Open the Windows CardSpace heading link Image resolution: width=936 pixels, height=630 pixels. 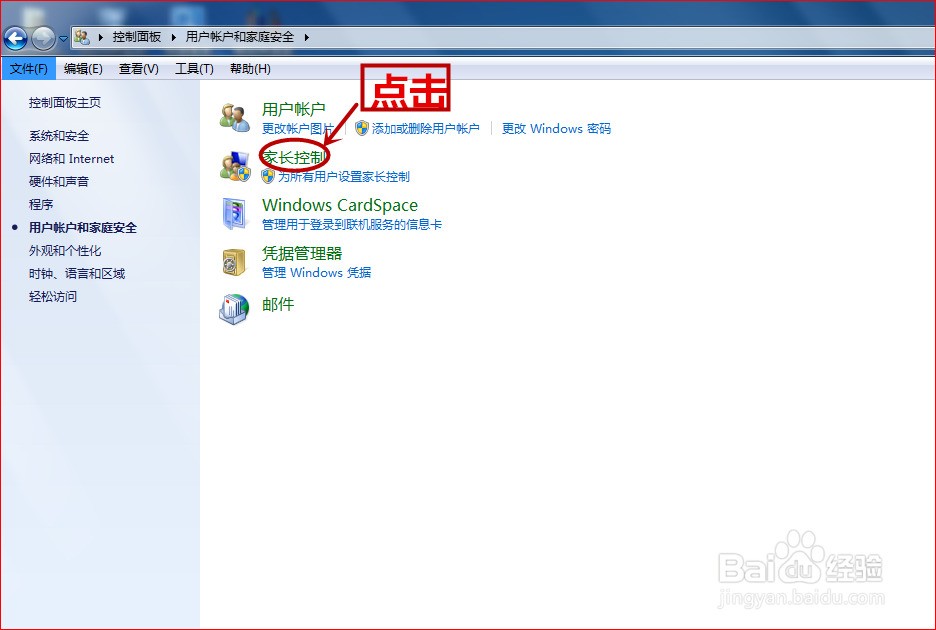[340, 205]
